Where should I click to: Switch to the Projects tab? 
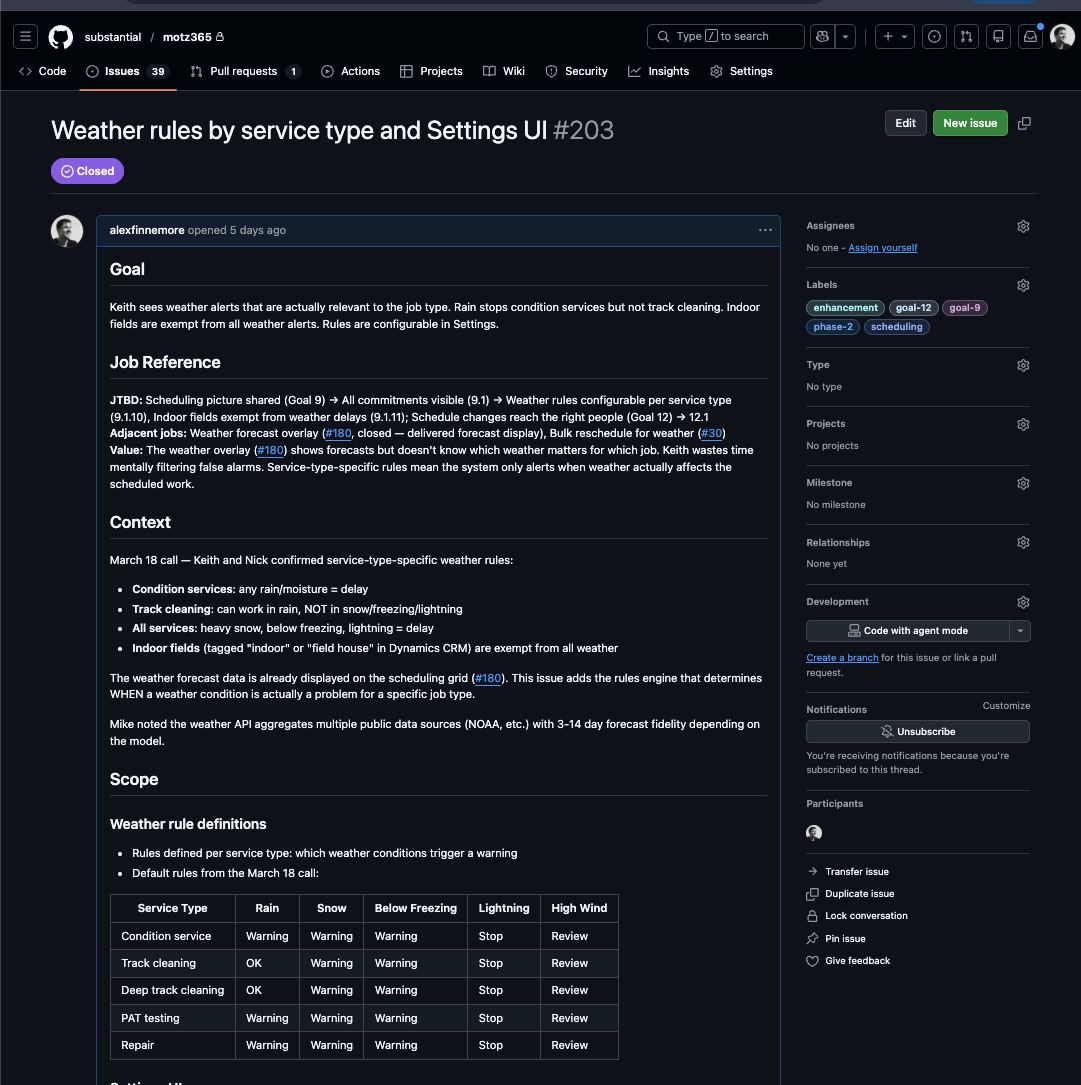tap(431, 71)
